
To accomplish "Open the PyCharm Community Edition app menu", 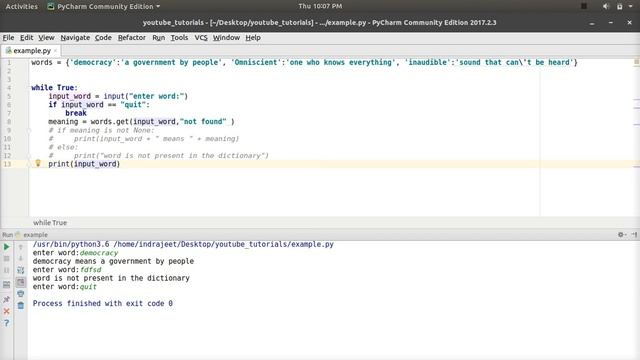I will (104, 6).
